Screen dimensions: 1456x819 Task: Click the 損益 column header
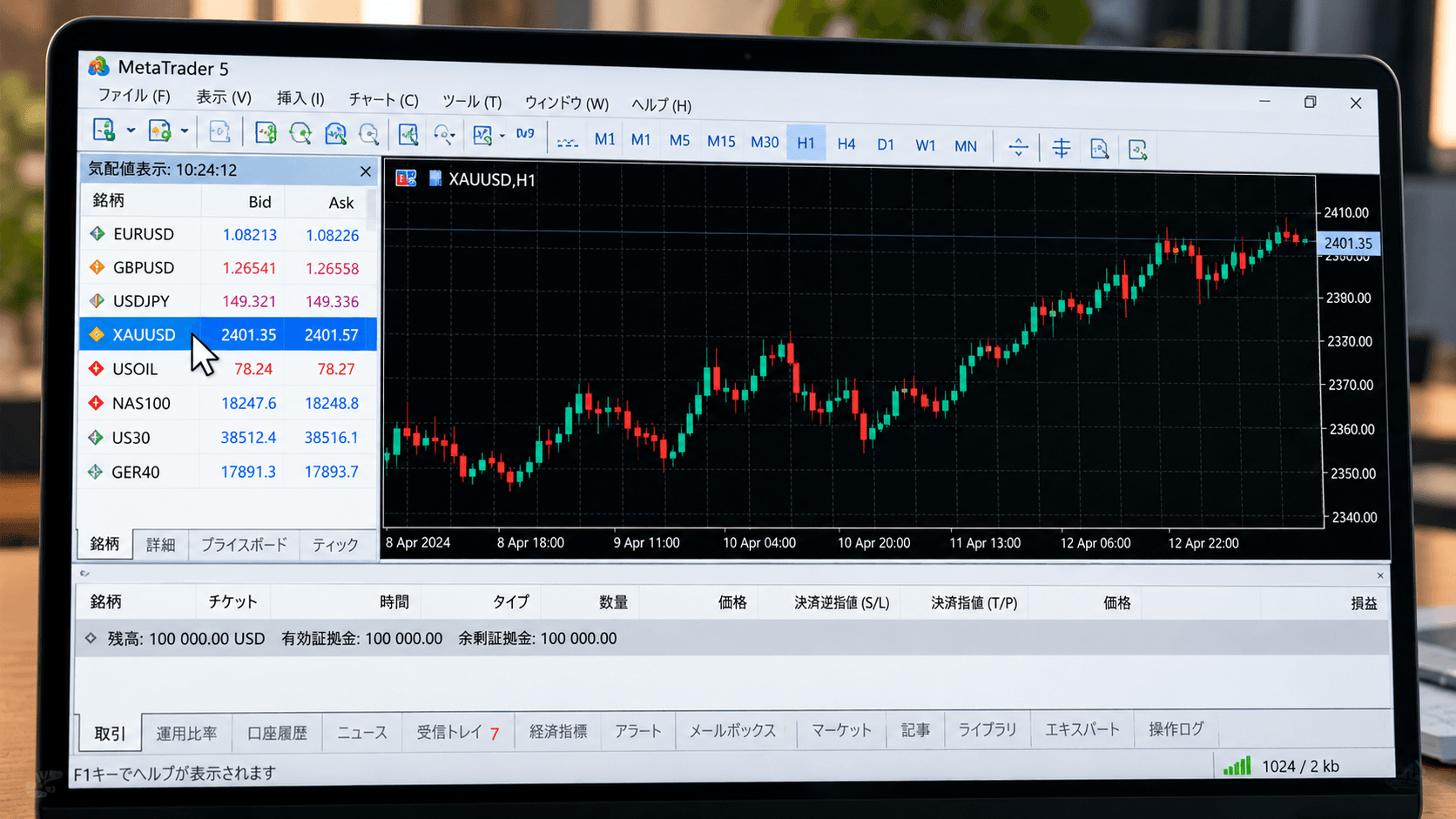pos(1364,603)
